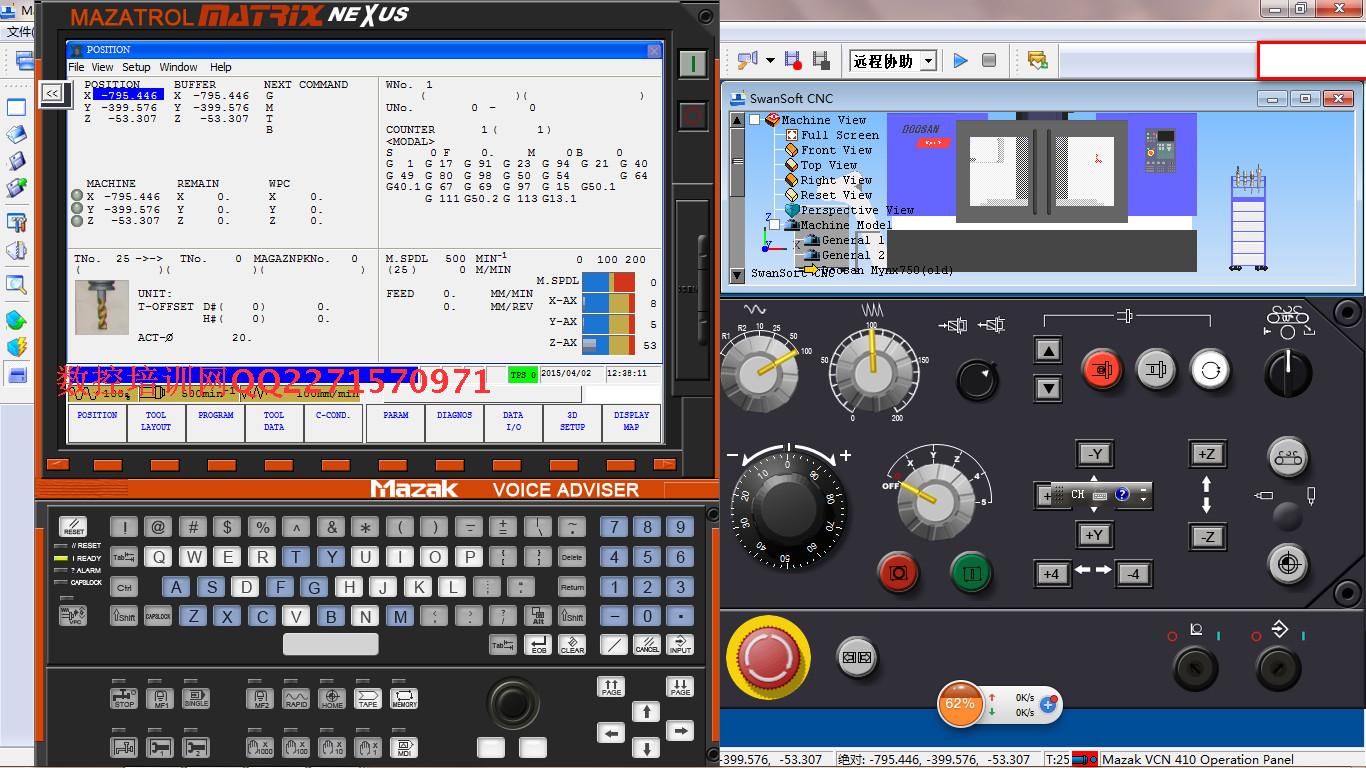Set handle increment to X100
The height and width of the screenshot is (768, 1366).
click(x=296, y=747)
